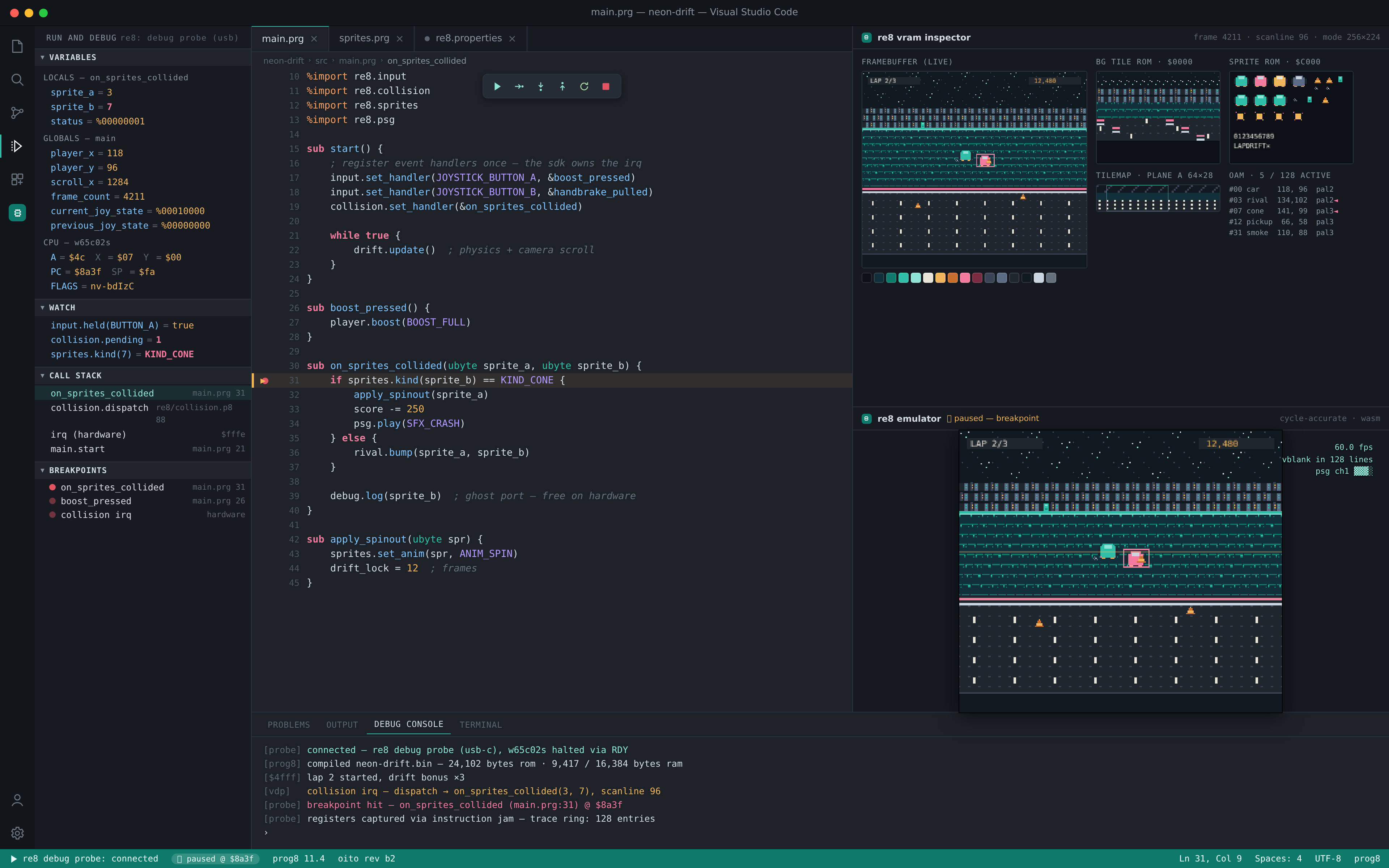Click the tilemap Plane A thumbnail
The width and height of the screenshot is (1389, 868).
(x=1158, y=198)
